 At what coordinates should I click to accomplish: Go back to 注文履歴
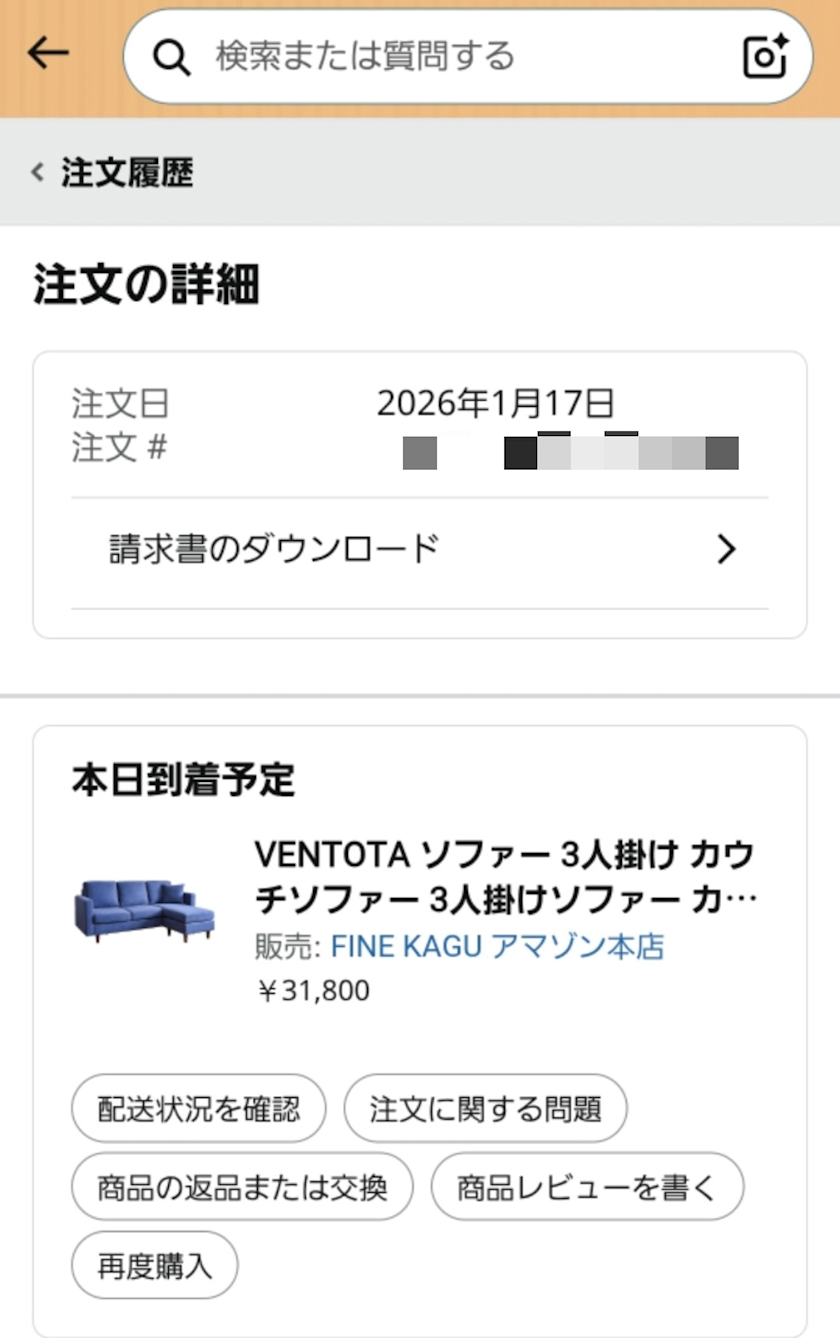click(127, 172)
